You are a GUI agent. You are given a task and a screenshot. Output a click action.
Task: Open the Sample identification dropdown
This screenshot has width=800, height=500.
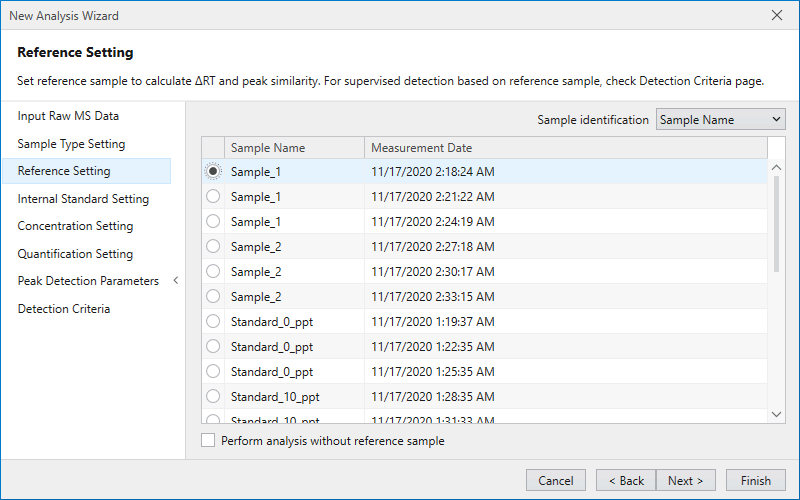[x=720, y=120]
